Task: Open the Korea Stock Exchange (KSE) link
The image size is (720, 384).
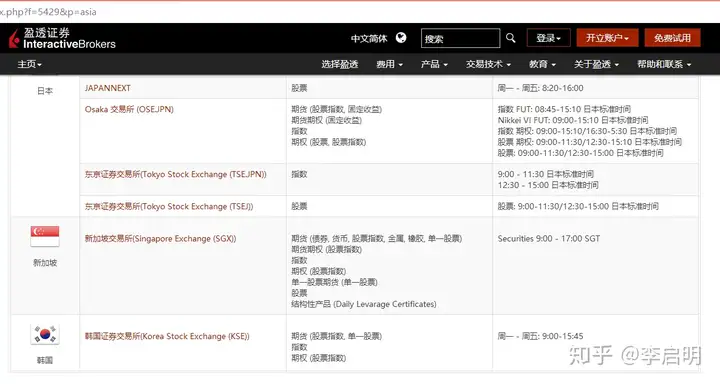Action: pos(167,336)
